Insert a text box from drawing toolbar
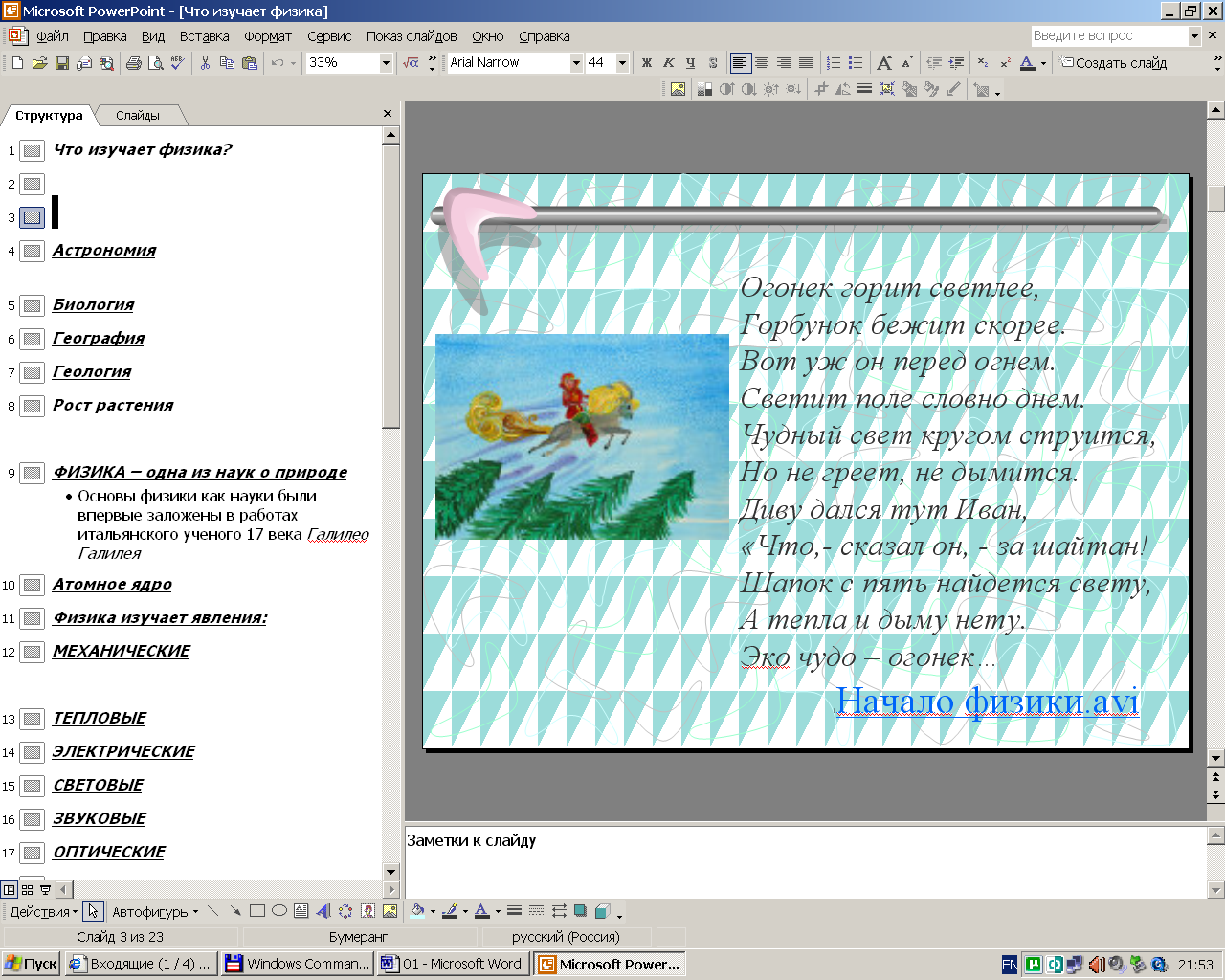1225x980 pixels. click(301, 911)
